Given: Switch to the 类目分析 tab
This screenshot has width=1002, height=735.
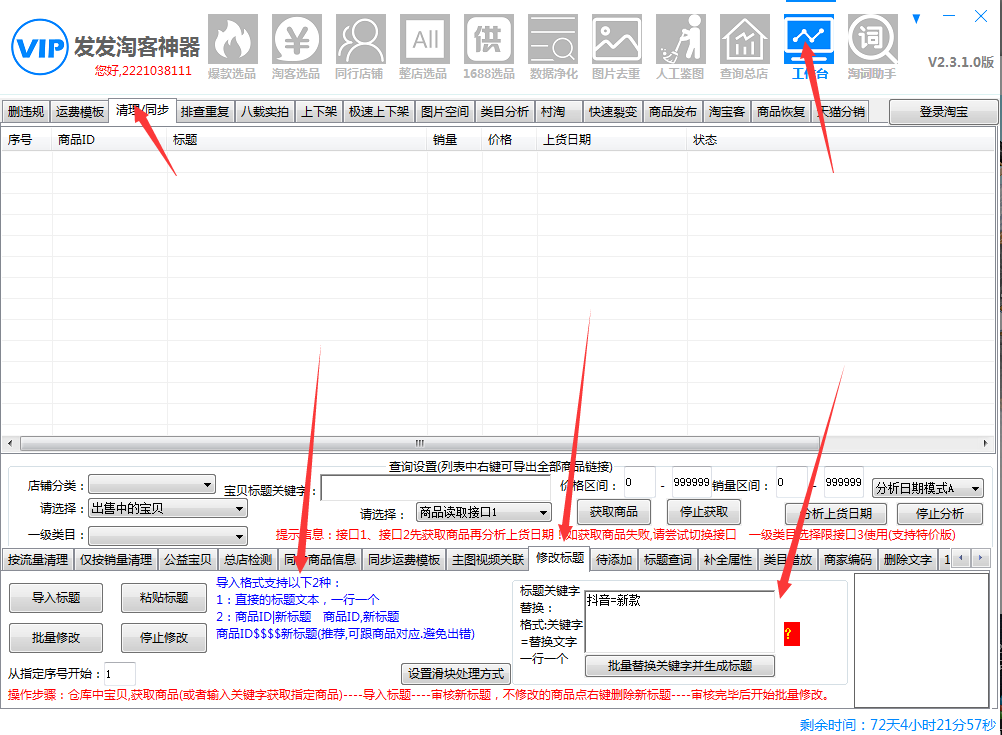Looking at the screenshot, I should click(505, 112).
